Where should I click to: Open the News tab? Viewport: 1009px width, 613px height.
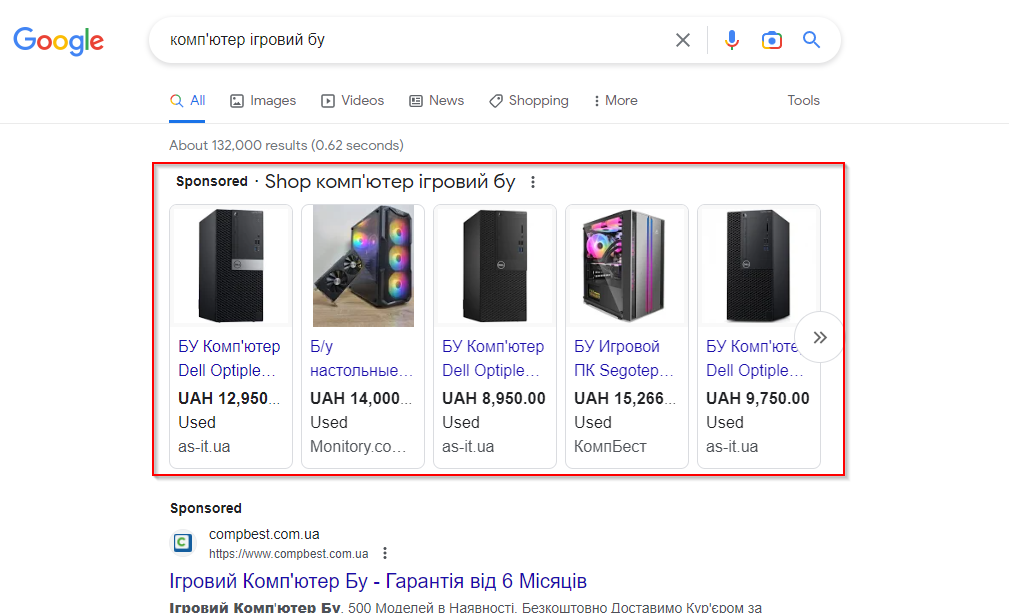coord(436,101)
